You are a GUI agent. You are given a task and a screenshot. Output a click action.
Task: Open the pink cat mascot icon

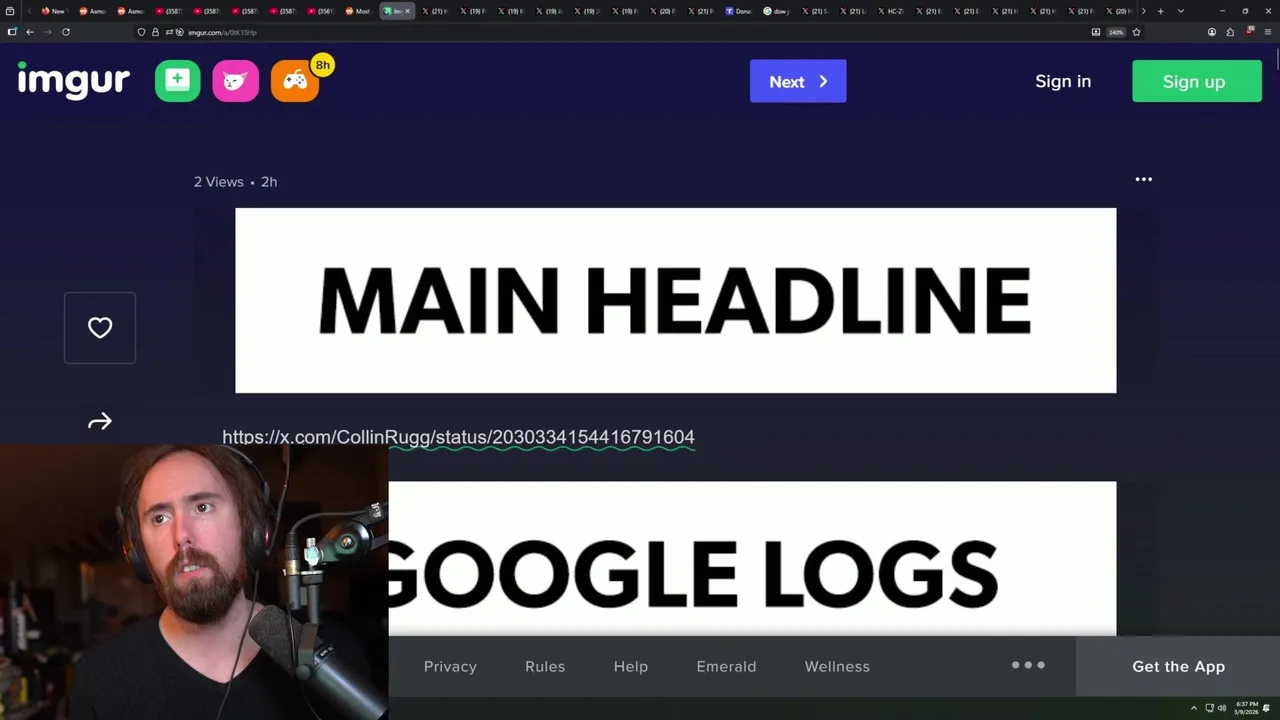pos(236,81)
